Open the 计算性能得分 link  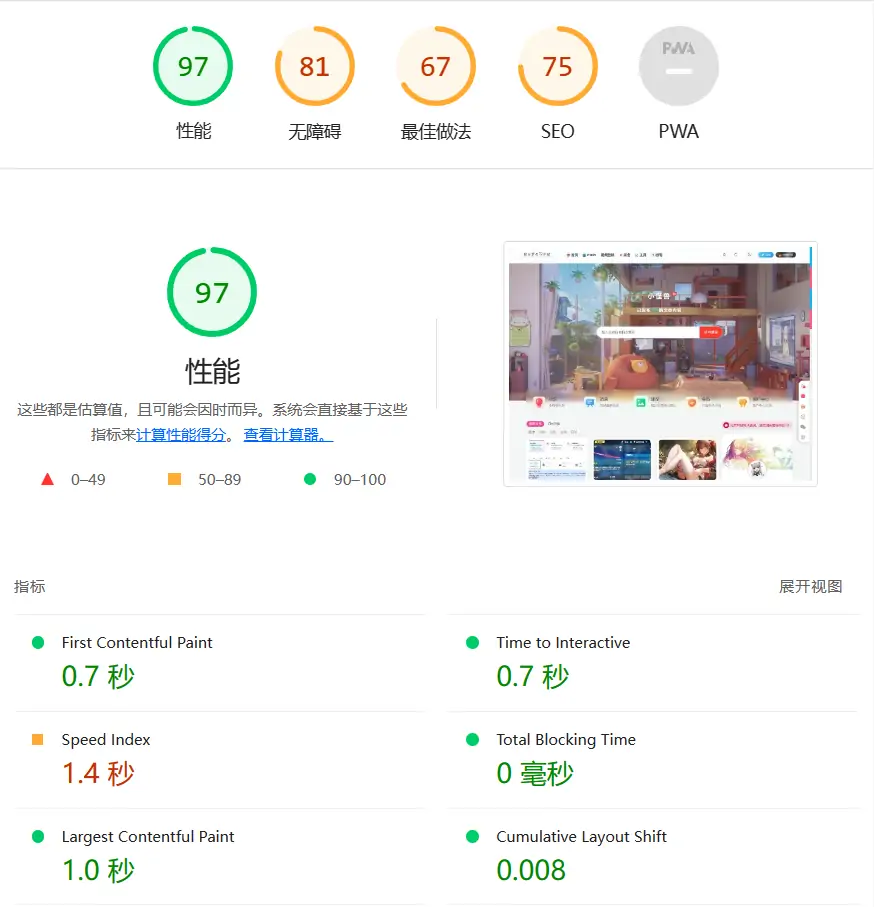[x=181, y=435]
